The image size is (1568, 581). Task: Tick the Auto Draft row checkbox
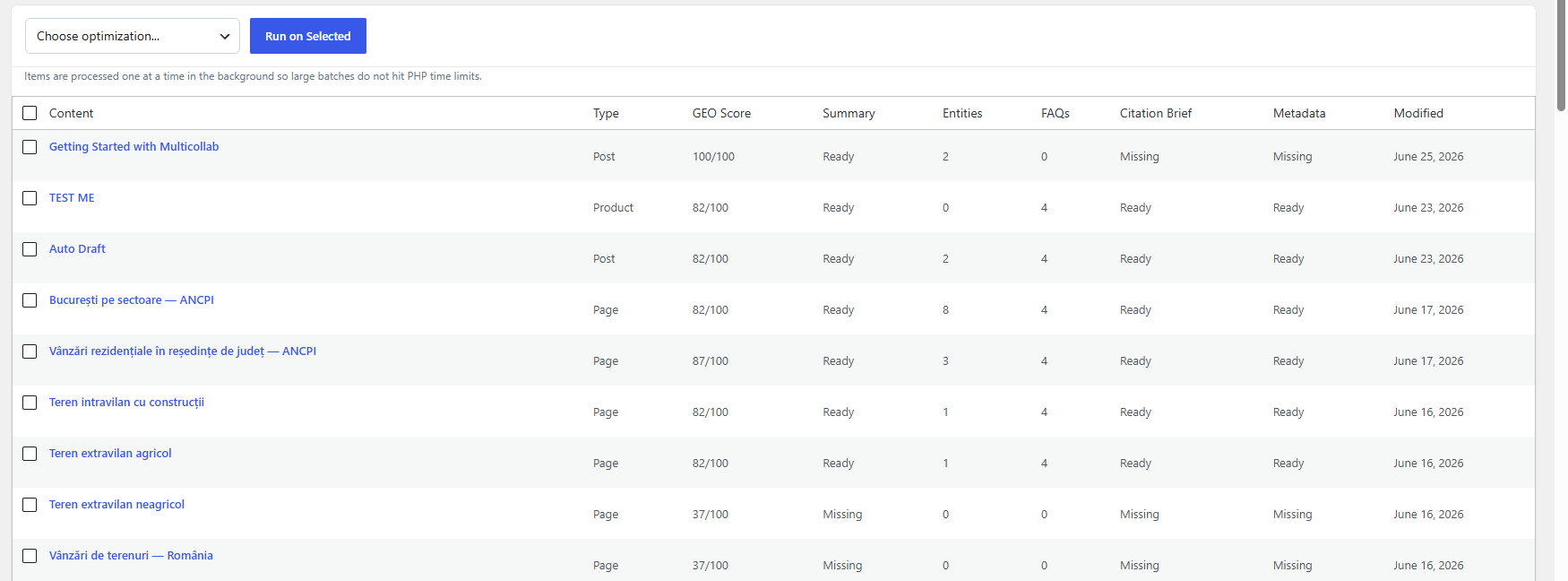click(30, 249)
